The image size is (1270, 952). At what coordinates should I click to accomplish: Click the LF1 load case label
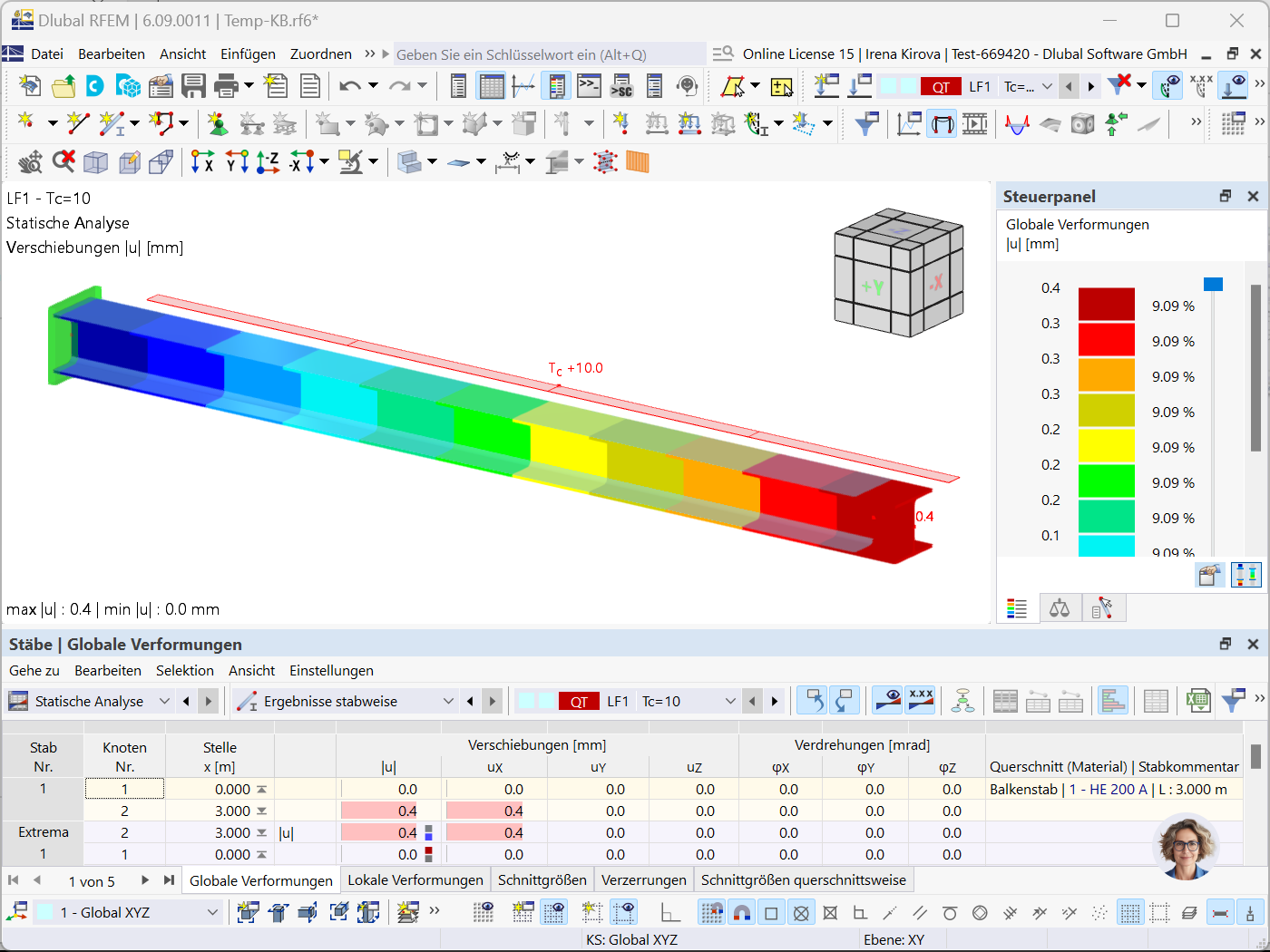point(981,86)
